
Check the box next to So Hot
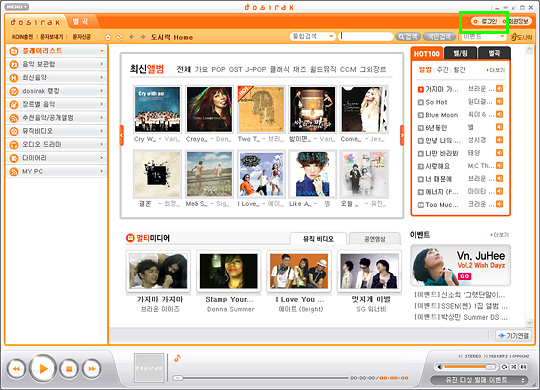(x=420, y=102)
